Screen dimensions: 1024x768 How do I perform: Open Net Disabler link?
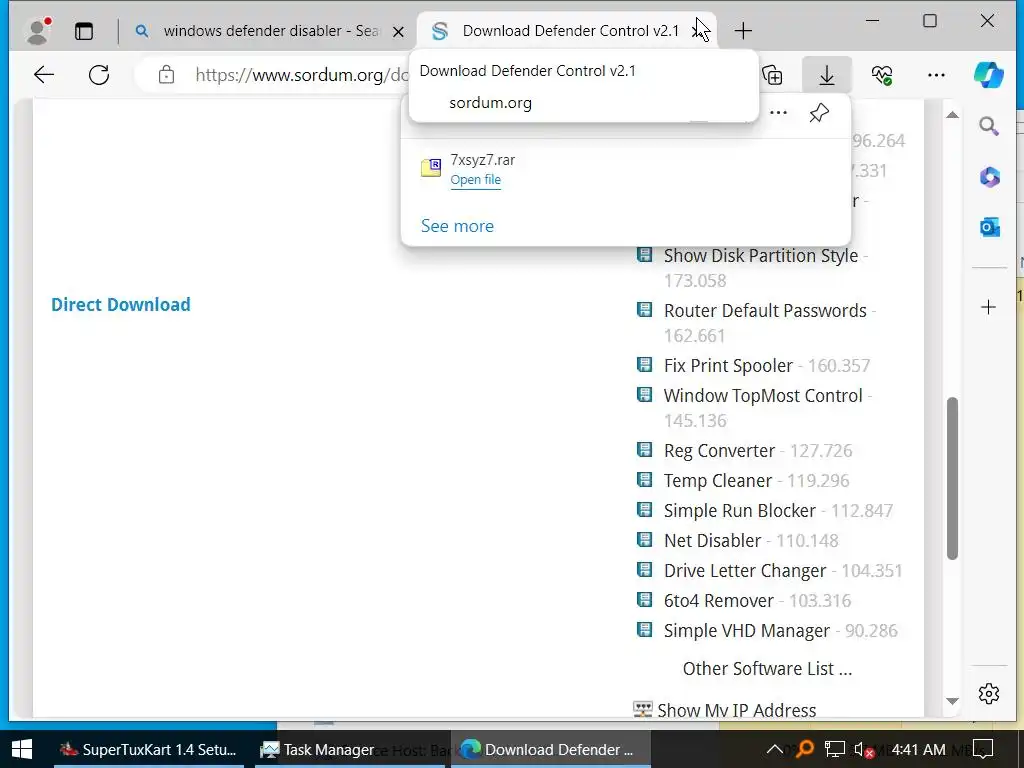pyautogui.click(x=712, y=541)
